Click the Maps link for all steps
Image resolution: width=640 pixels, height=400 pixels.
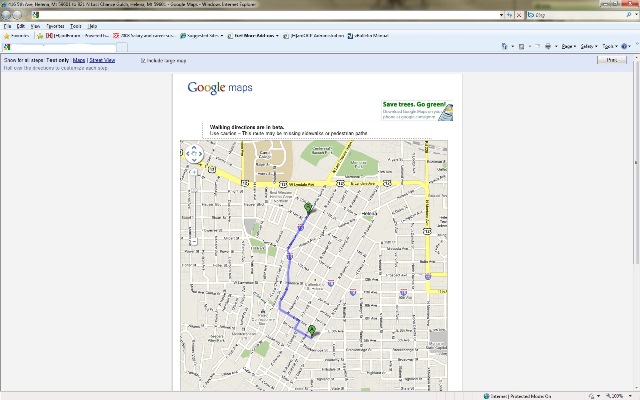pos(79,60)
